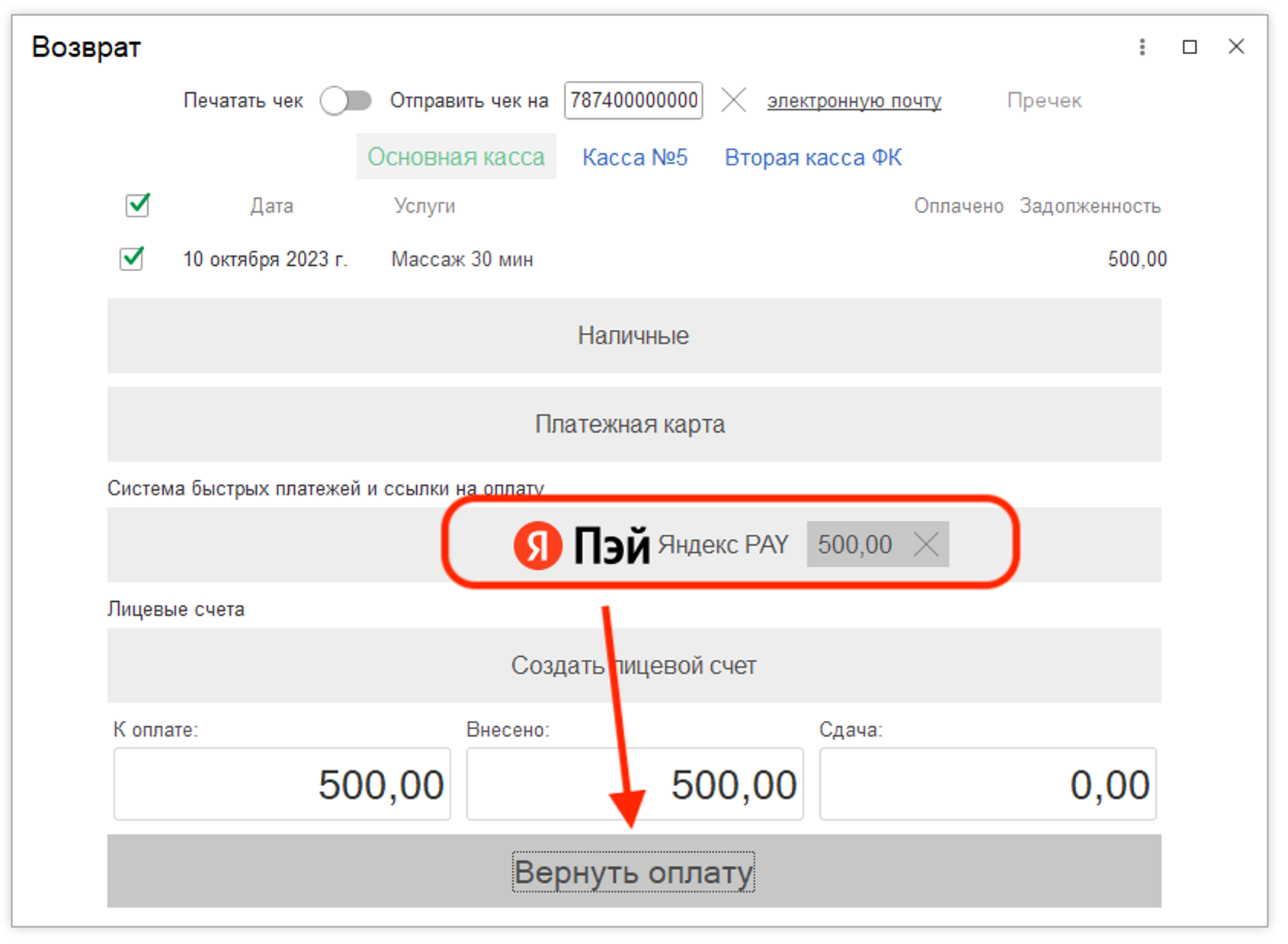The width and height of the screenshot is (1288, 944).
Task: Click the 500,00 Задолженность cell
Action: click(1137, 259)
